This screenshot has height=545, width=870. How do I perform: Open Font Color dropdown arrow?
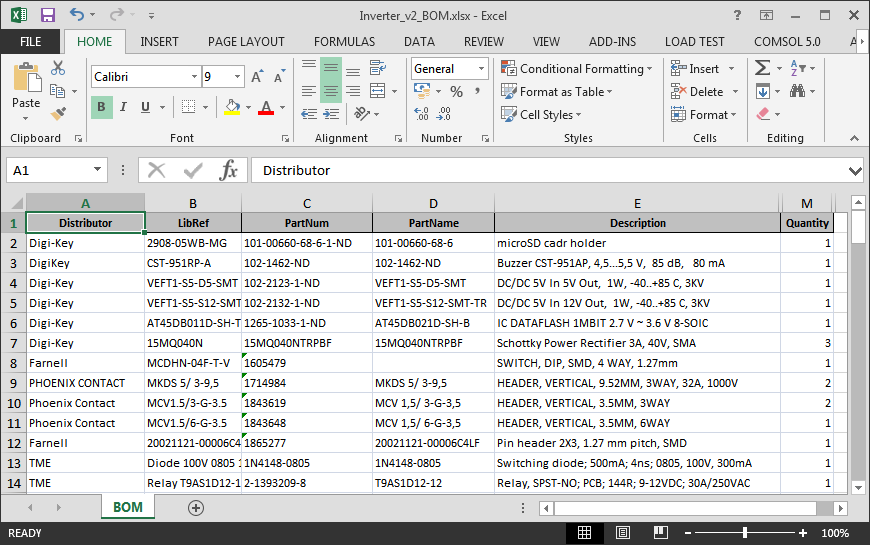coord(282,107)
